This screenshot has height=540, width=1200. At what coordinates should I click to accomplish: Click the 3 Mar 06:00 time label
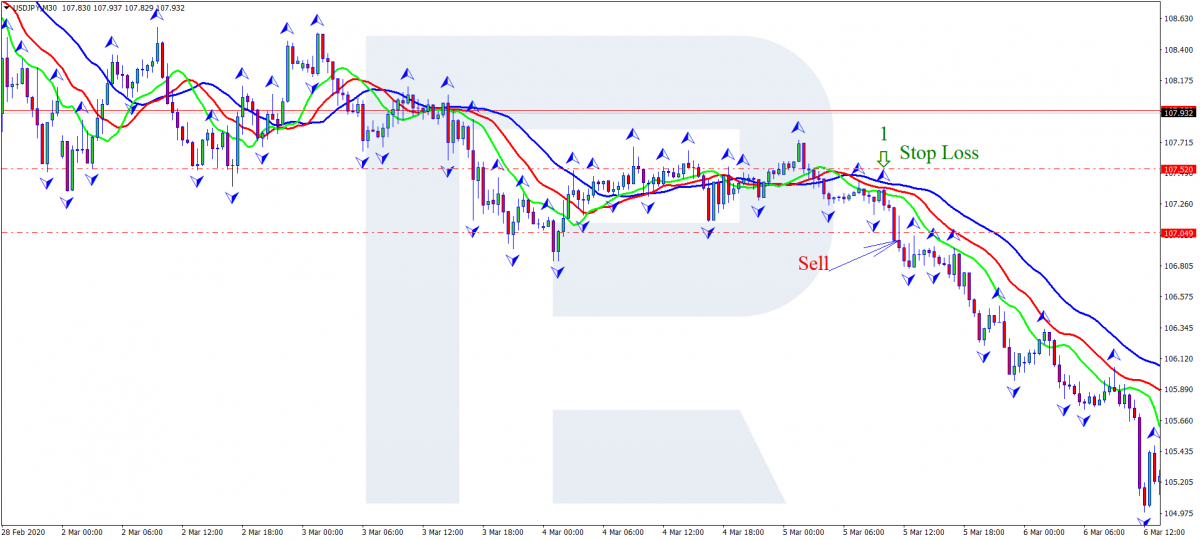pos(384,533)
